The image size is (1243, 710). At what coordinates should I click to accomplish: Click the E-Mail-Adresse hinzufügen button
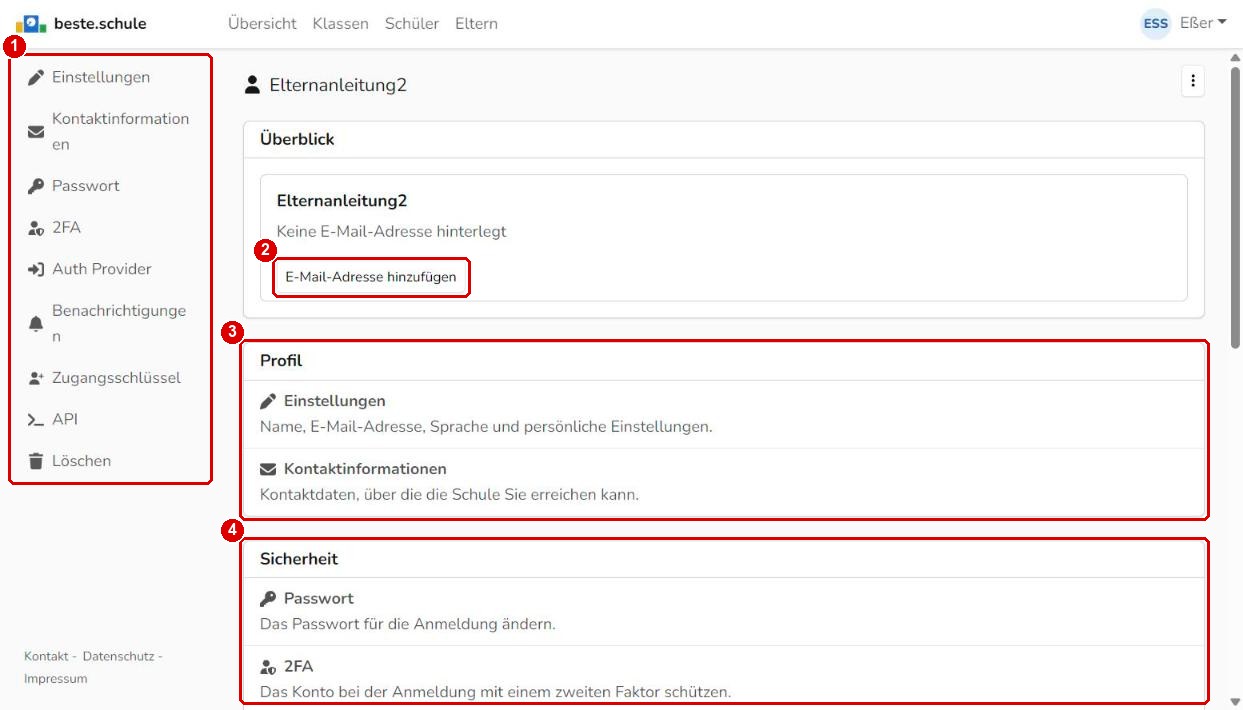click(x=371, y=278)
